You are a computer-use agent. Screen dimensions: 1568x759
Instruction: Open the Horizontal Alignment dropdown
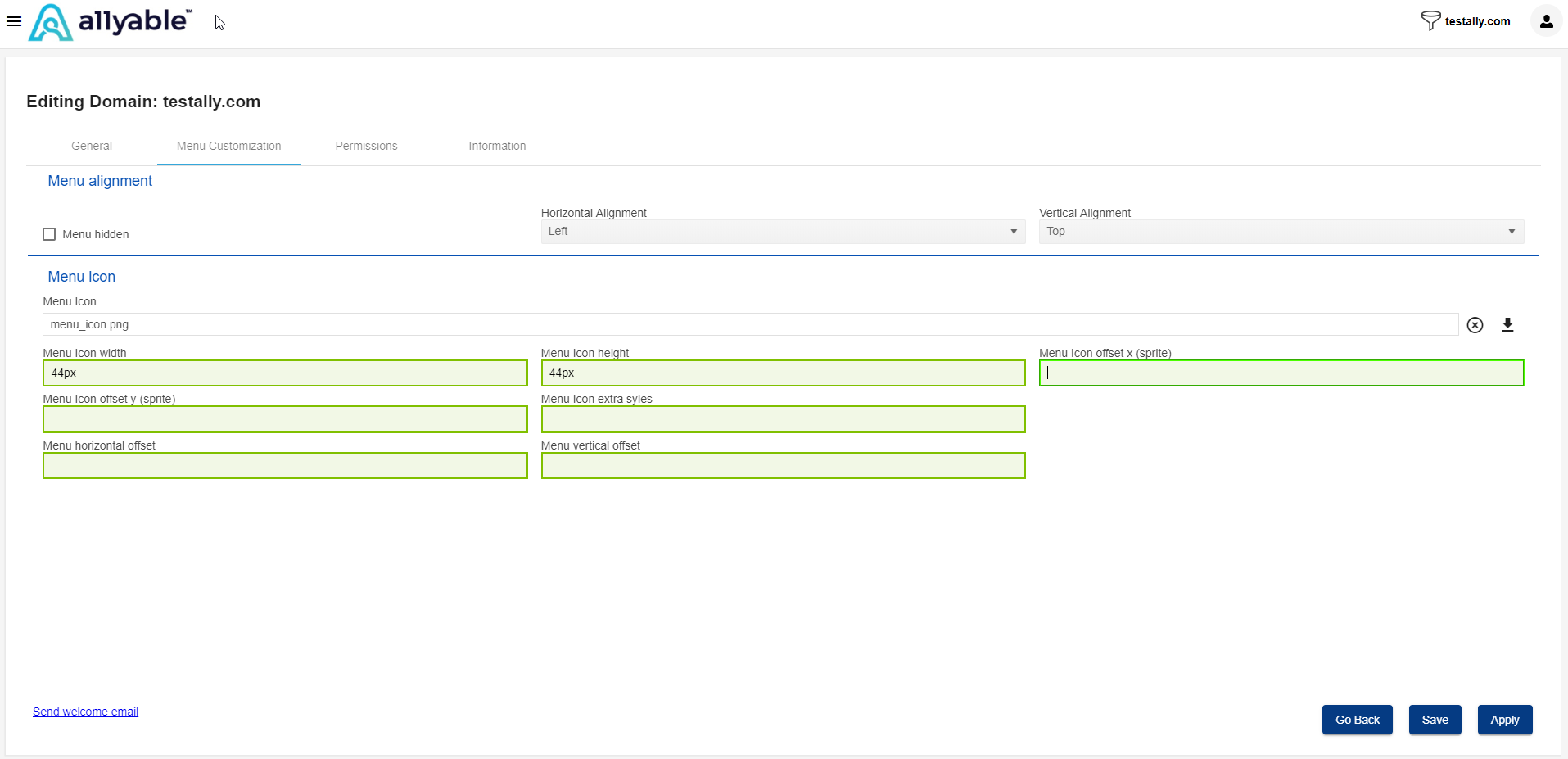(x=783, y=232)
